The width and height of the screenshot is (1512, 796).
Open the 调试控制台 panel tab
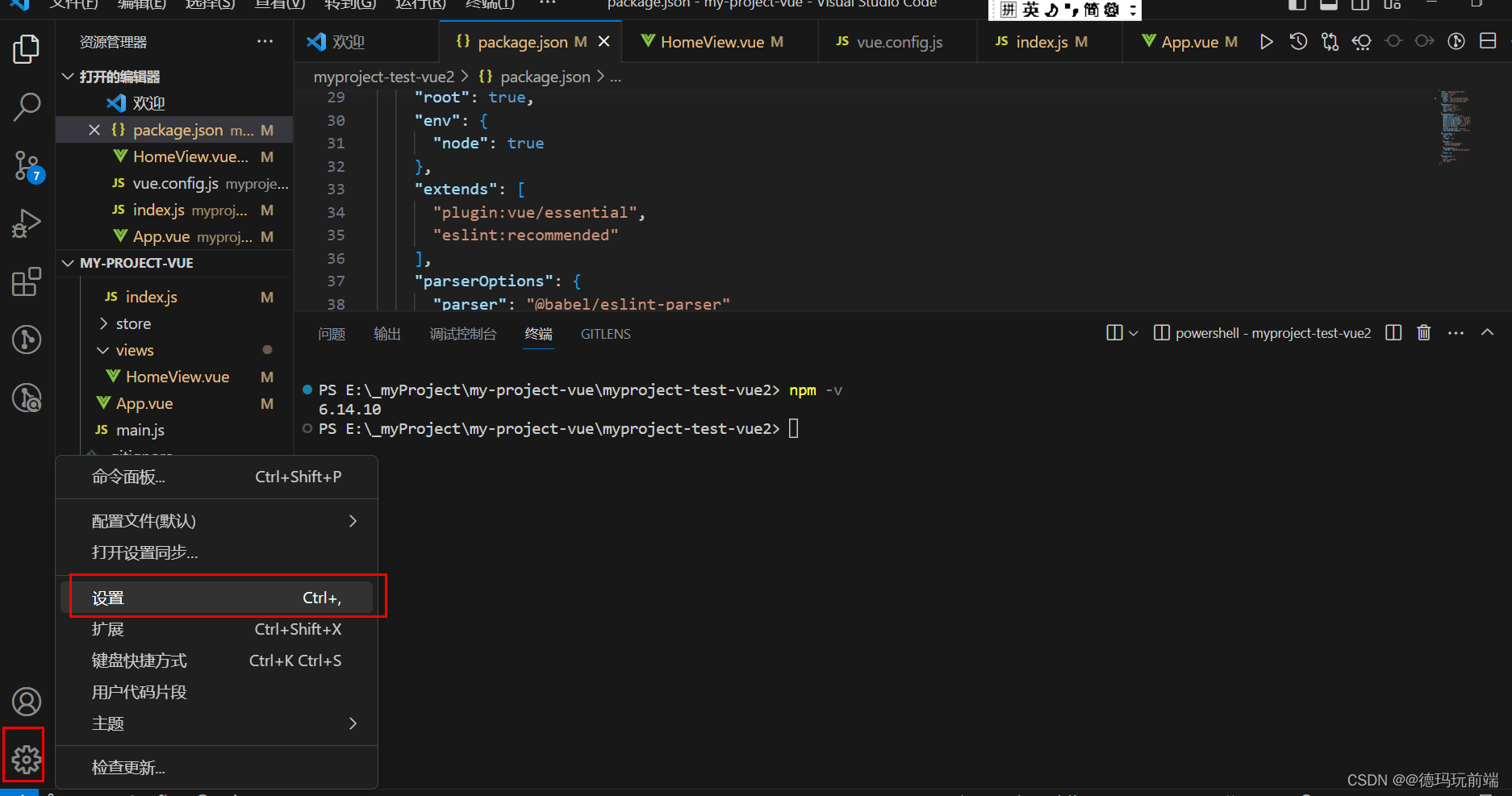point(463,334)
